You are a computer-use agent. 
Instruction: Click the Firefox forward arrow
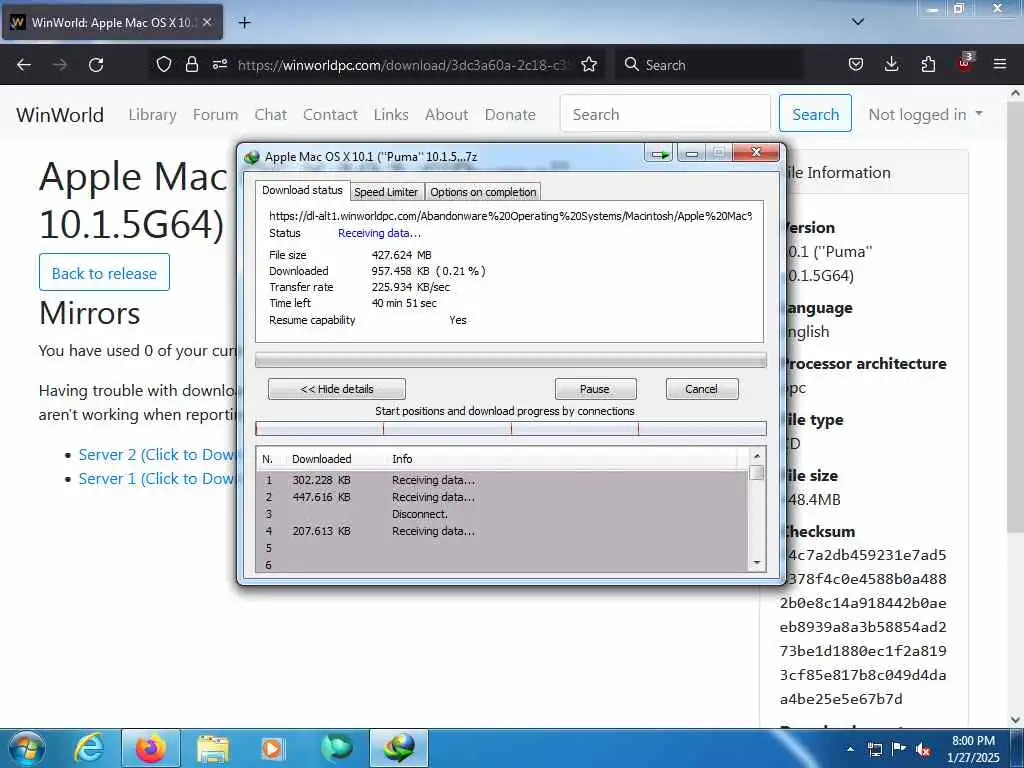point(60,65)
